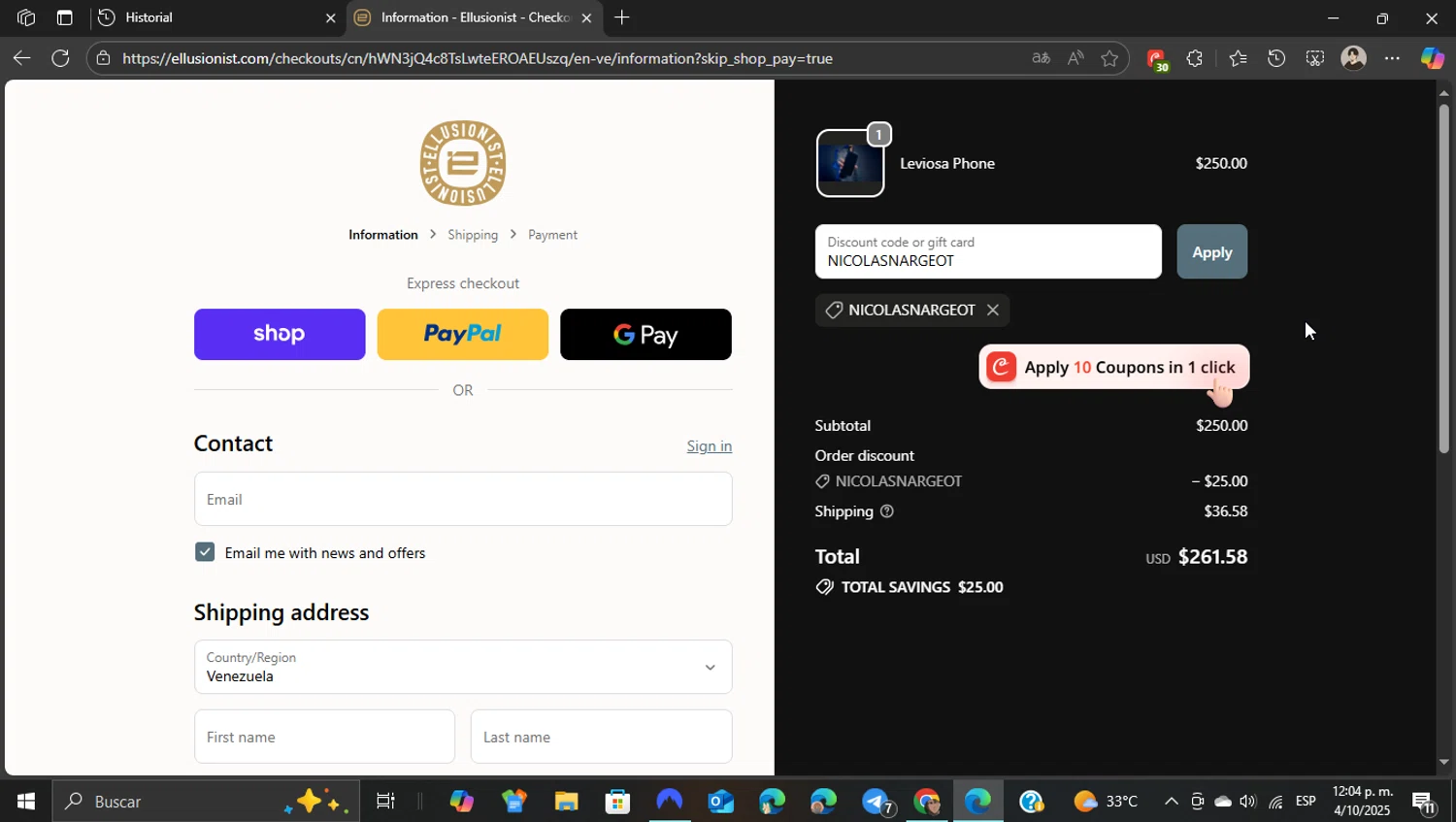
Task: Open the tab actions menu icon
Action: [64, 17]
